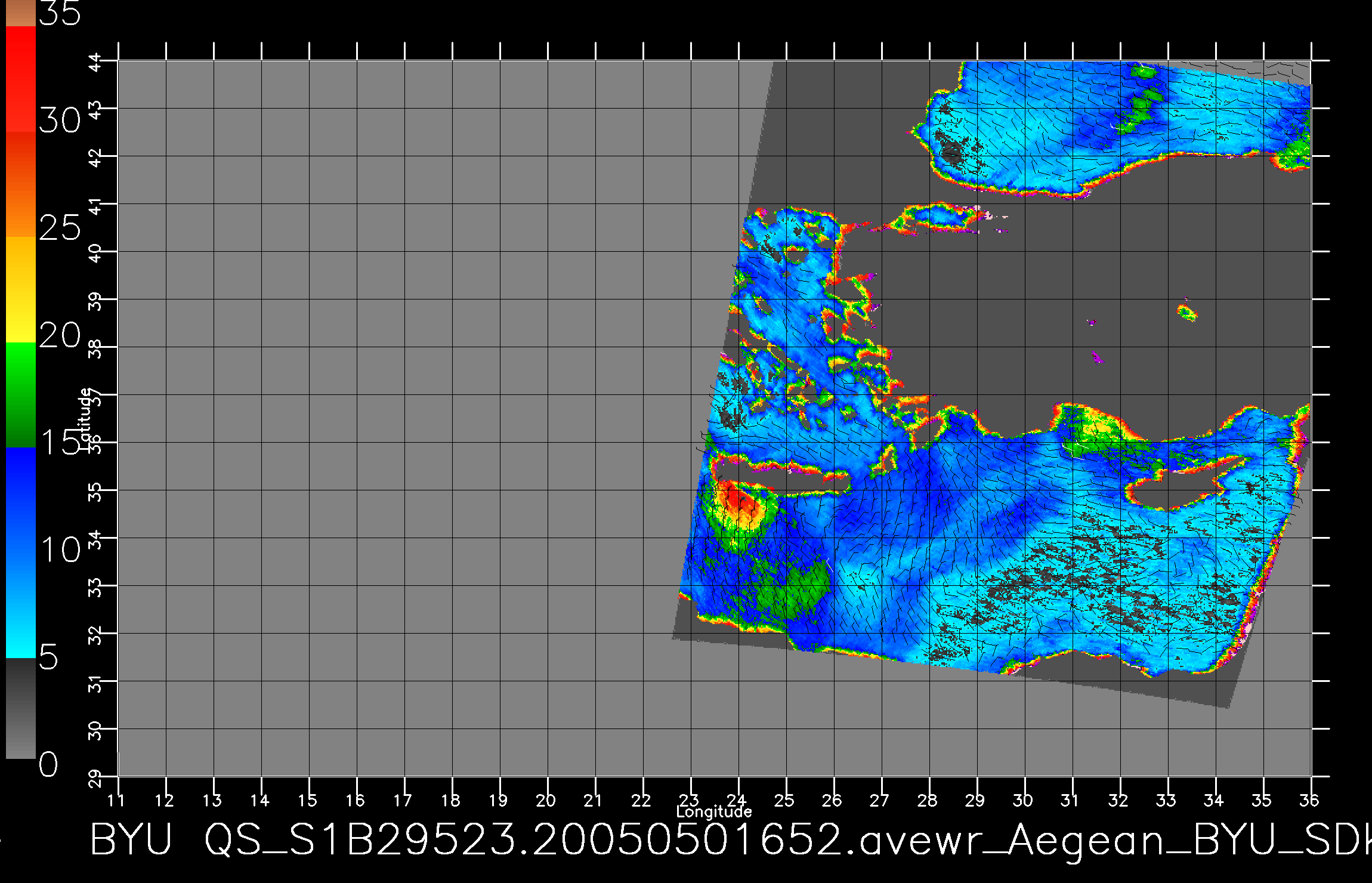Image resolution: width=1372 pixels, height=883 pixels.
Task: Pick the orange band of the color bar
Action: tap(21, 185)
